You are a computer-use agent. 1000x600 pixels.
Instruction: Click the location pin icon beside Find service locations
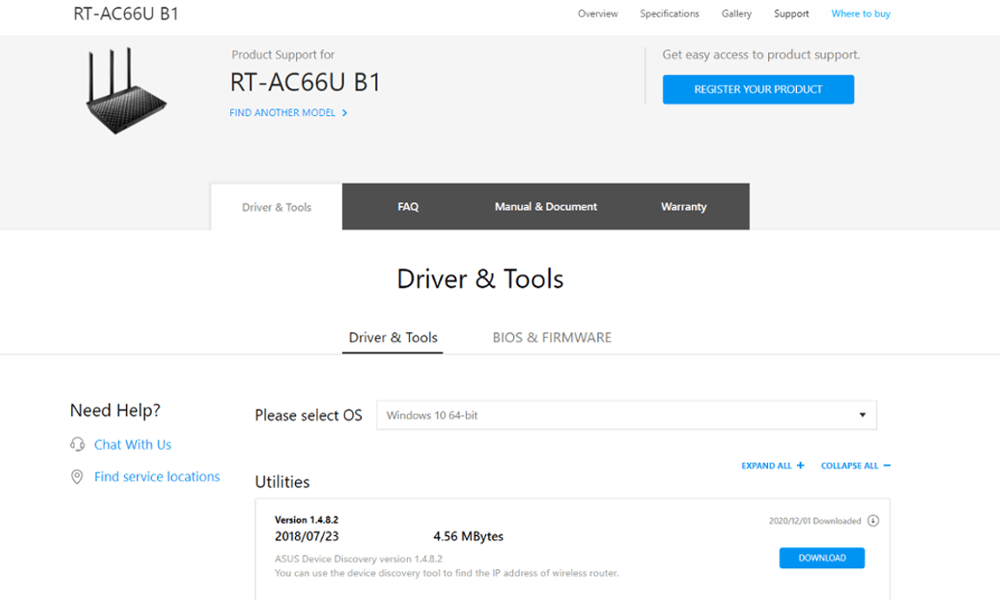coord(77,476)
